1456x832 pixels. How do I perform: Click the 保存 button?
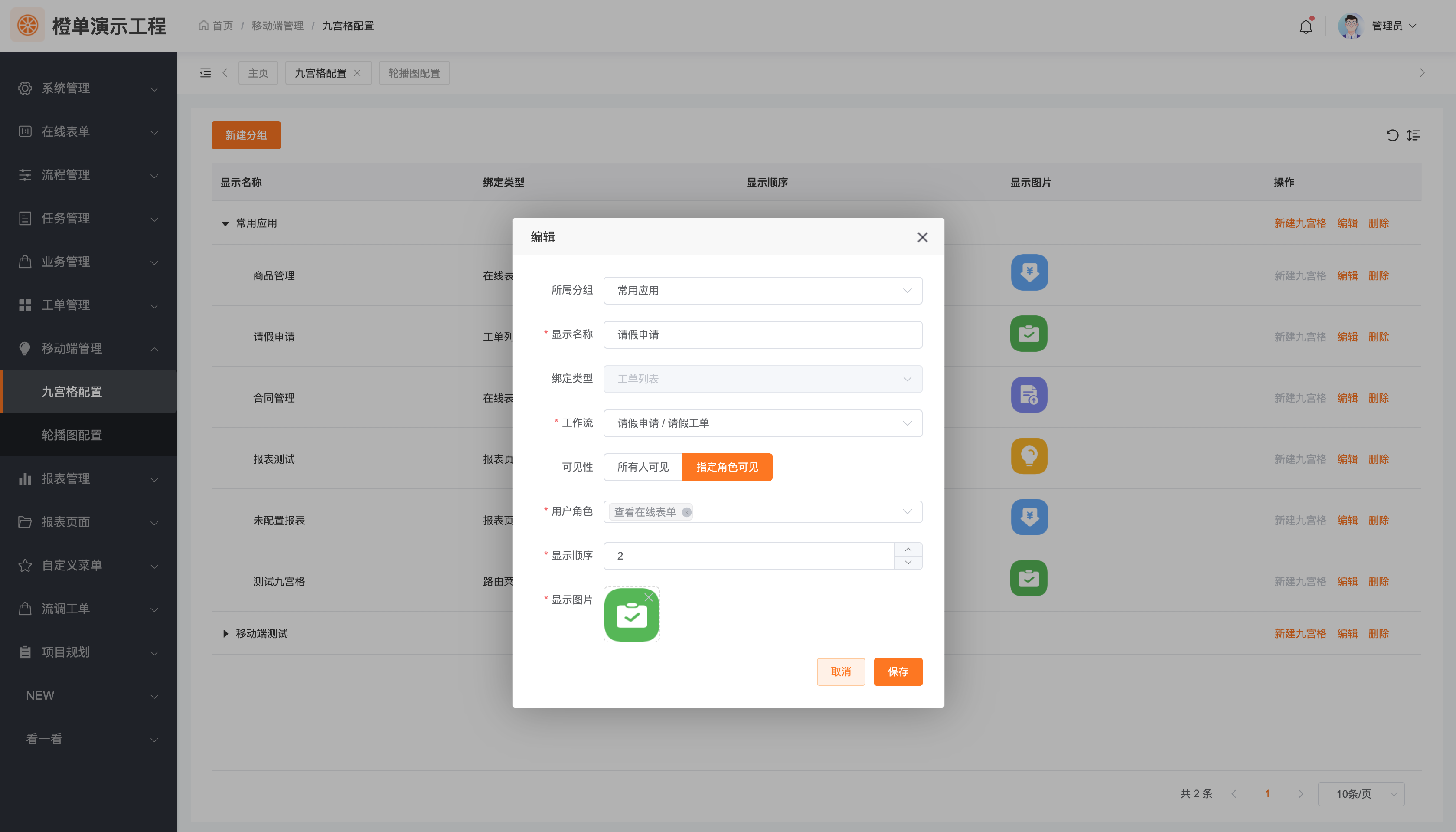pyautogui.click(x=898, y=671)
